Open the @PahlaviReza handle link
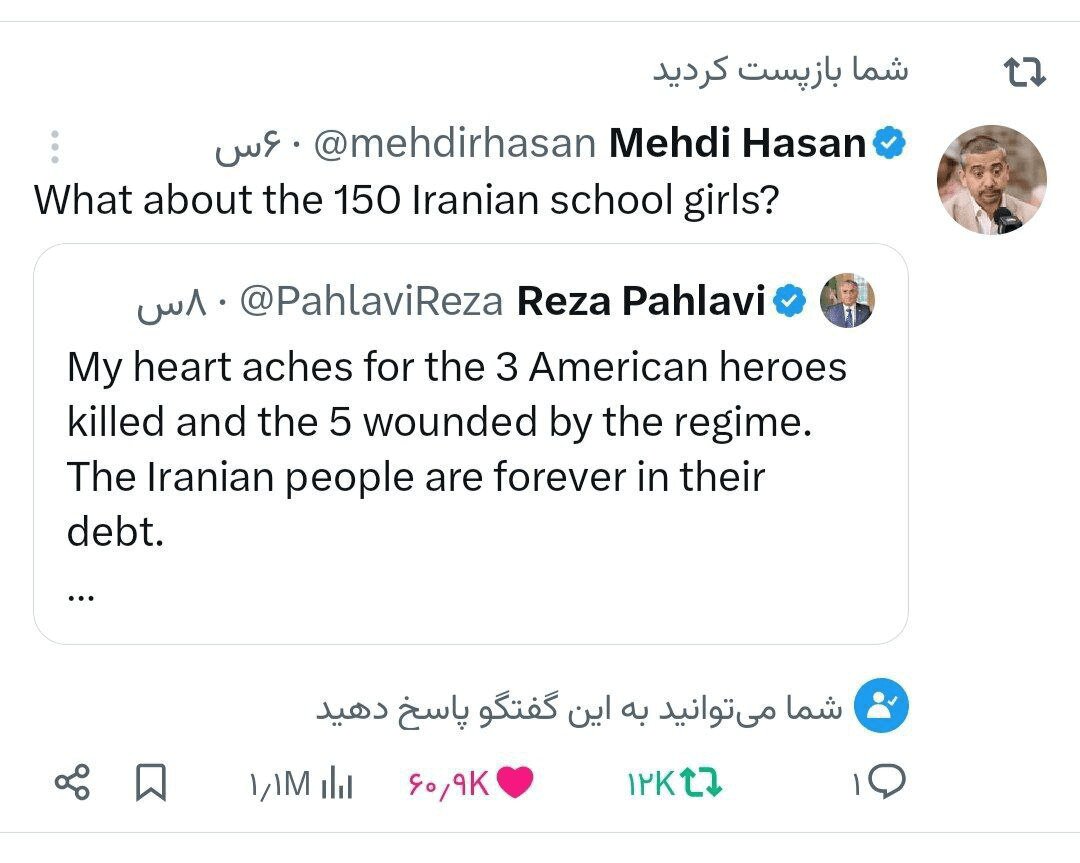 pos(372,301)
